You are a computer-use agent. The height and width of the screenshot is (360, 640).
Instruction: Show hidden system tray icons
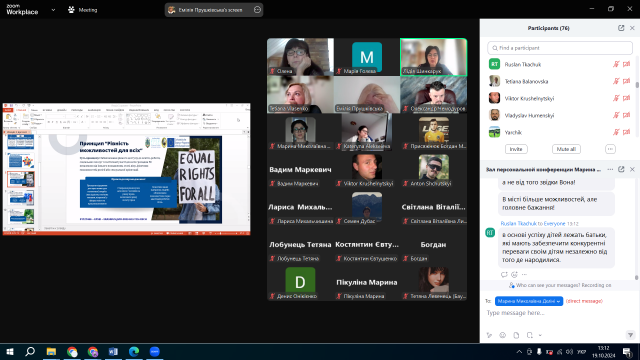coord(519,351)
